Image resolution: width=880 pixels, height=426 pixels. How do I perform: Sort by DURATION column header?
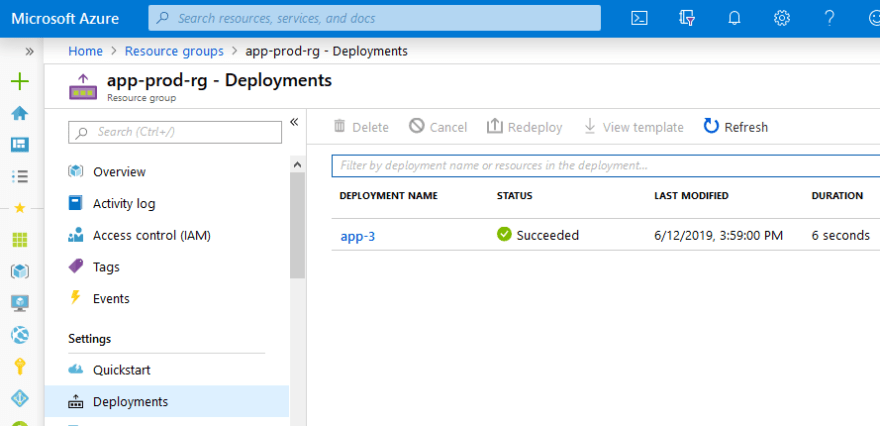tap(837, 196)
